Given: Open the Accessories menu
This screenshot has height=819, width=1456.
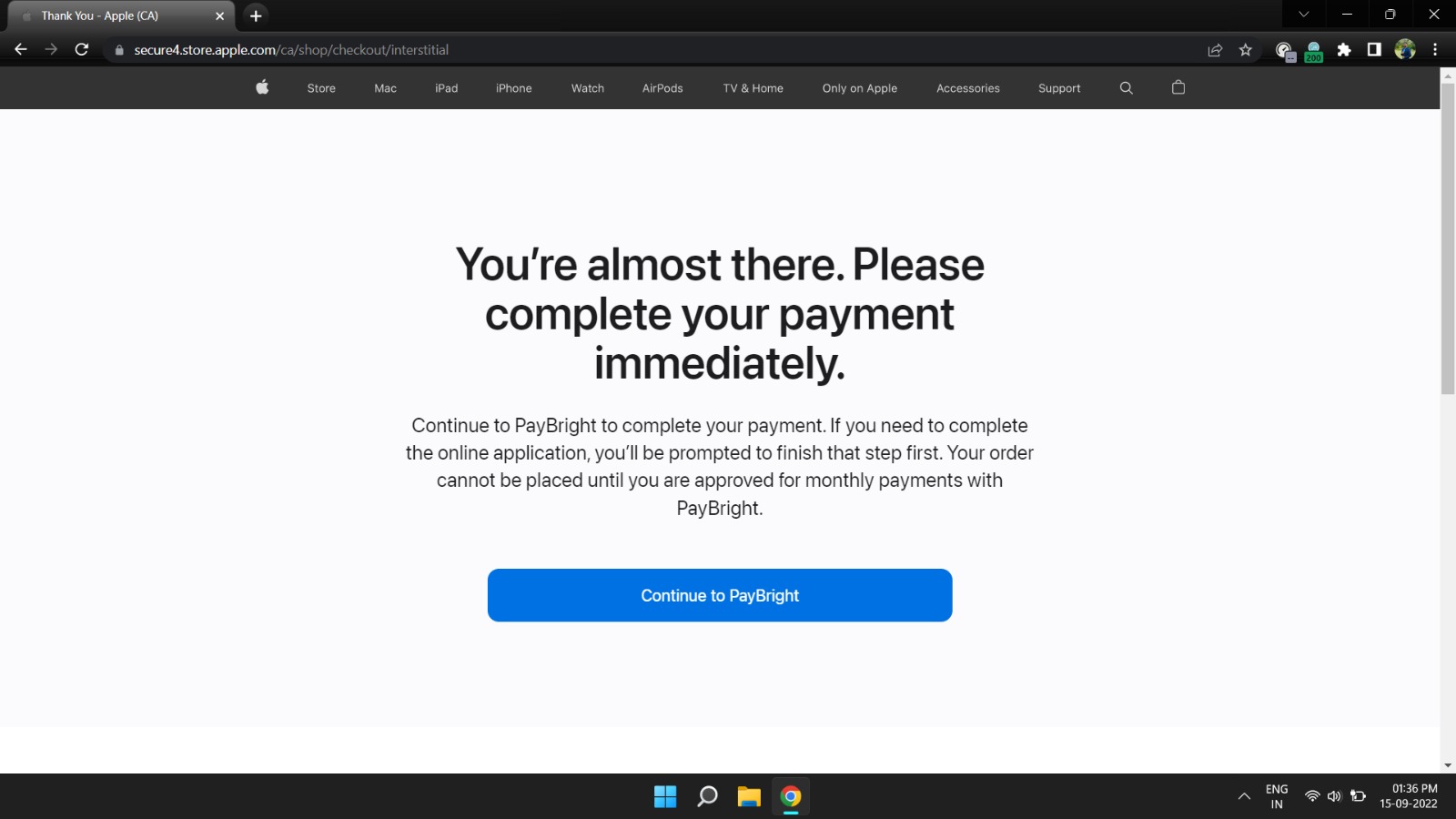Looking at the screenshot, I should point(968,88).
